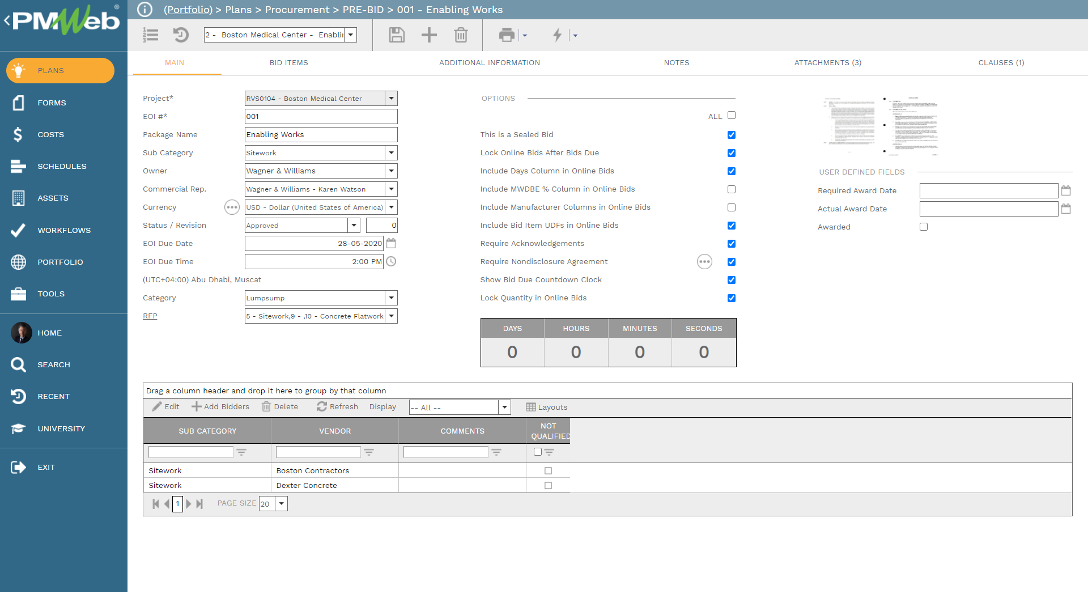
Task: Open the Category Lumpsump dropdown
Action: [x=391, y=298]
